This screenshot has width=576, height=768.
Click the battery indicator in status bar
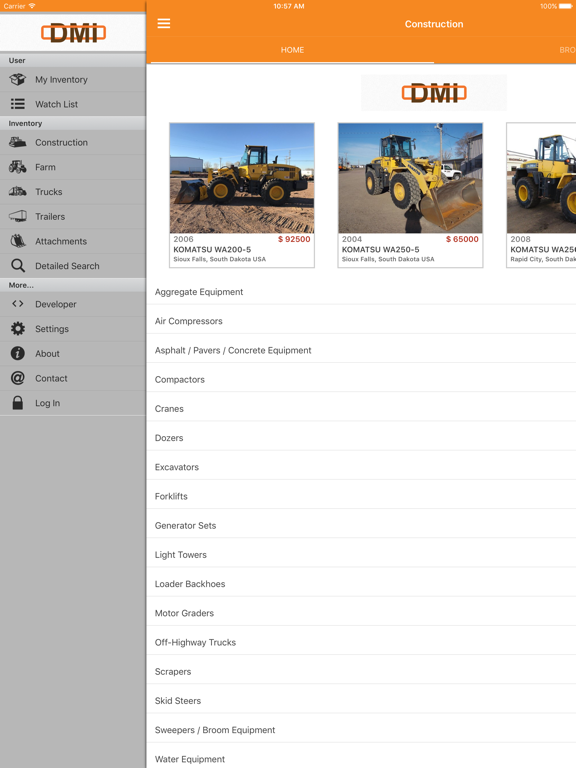tap(565, 6)
